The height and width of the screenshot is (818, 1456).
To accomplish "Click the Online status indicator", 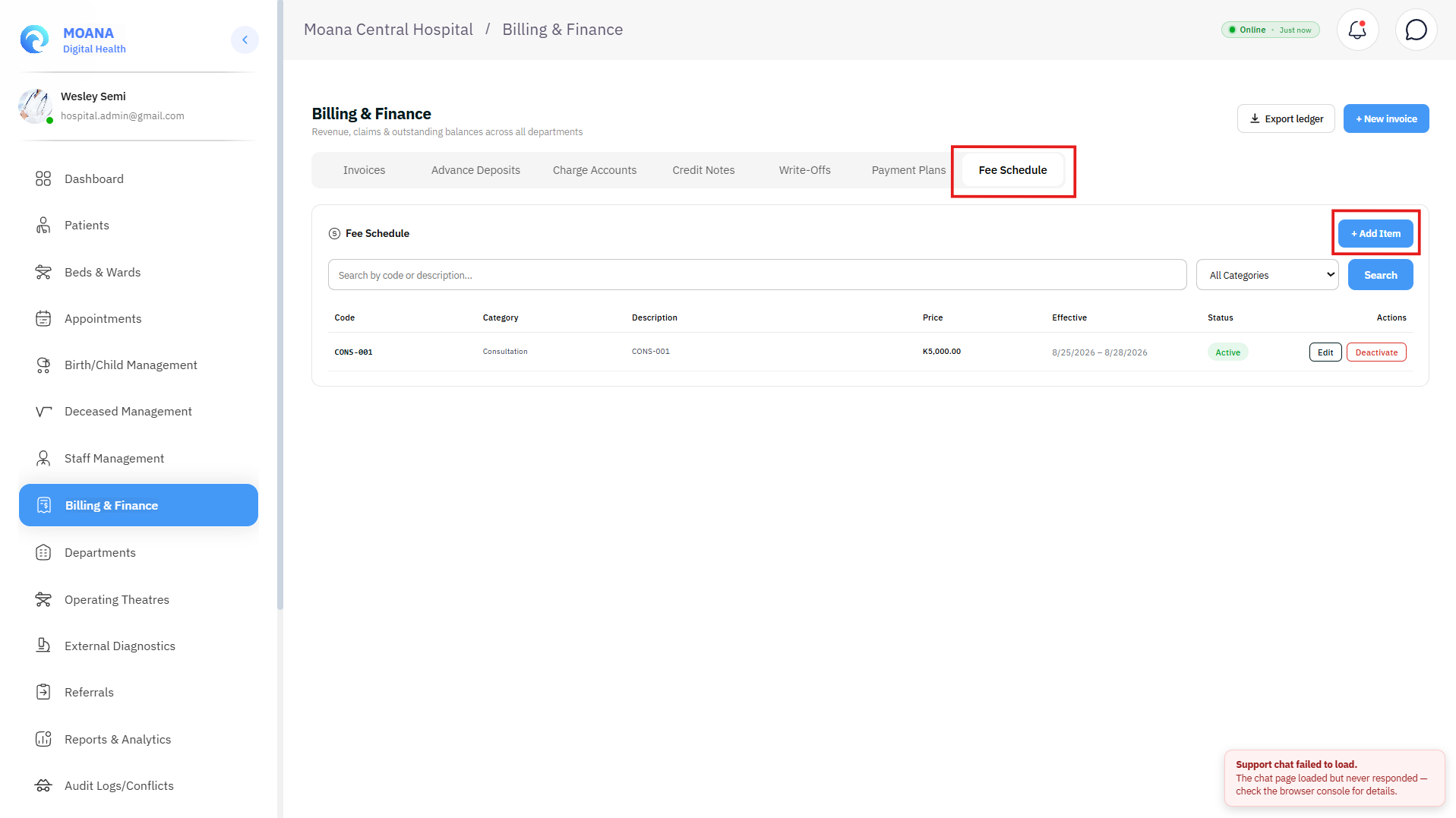I will (1270, 30).
